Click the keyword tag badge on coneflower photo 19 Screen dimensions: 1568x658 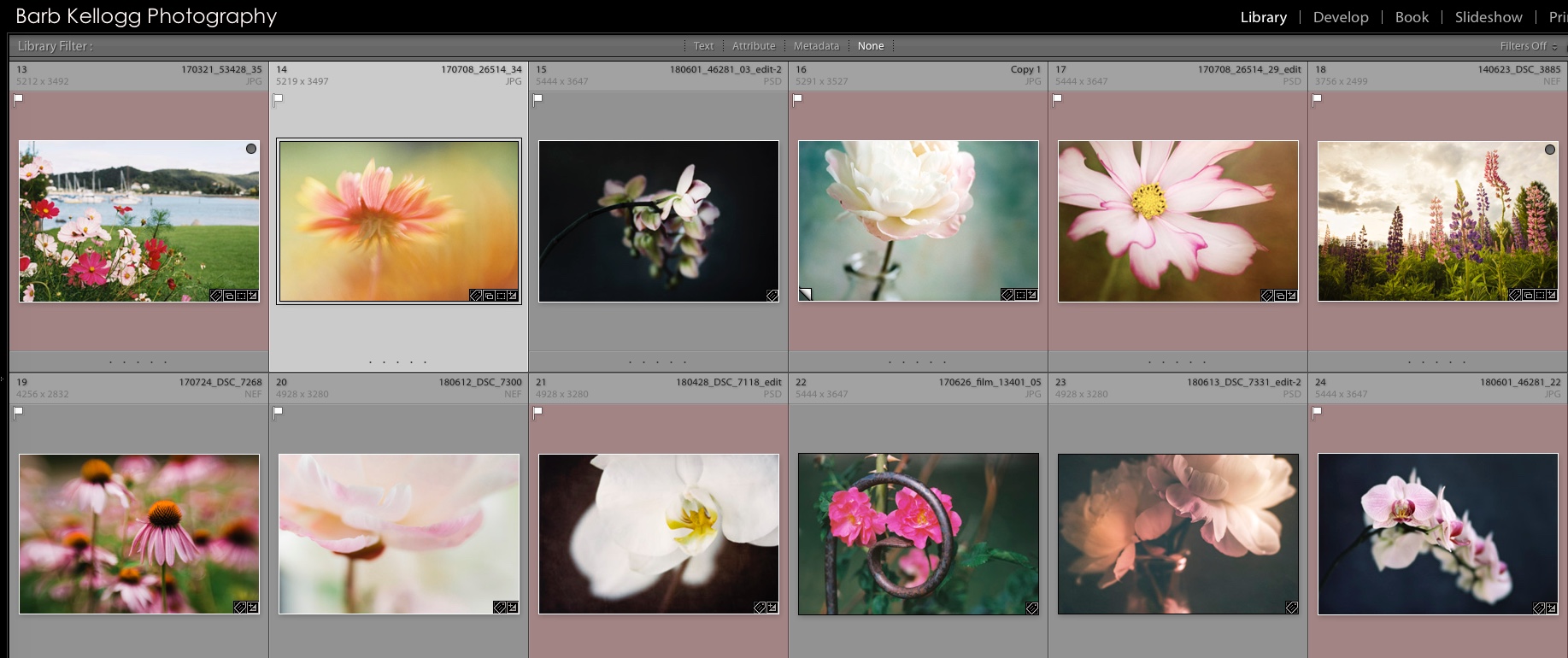240,608
